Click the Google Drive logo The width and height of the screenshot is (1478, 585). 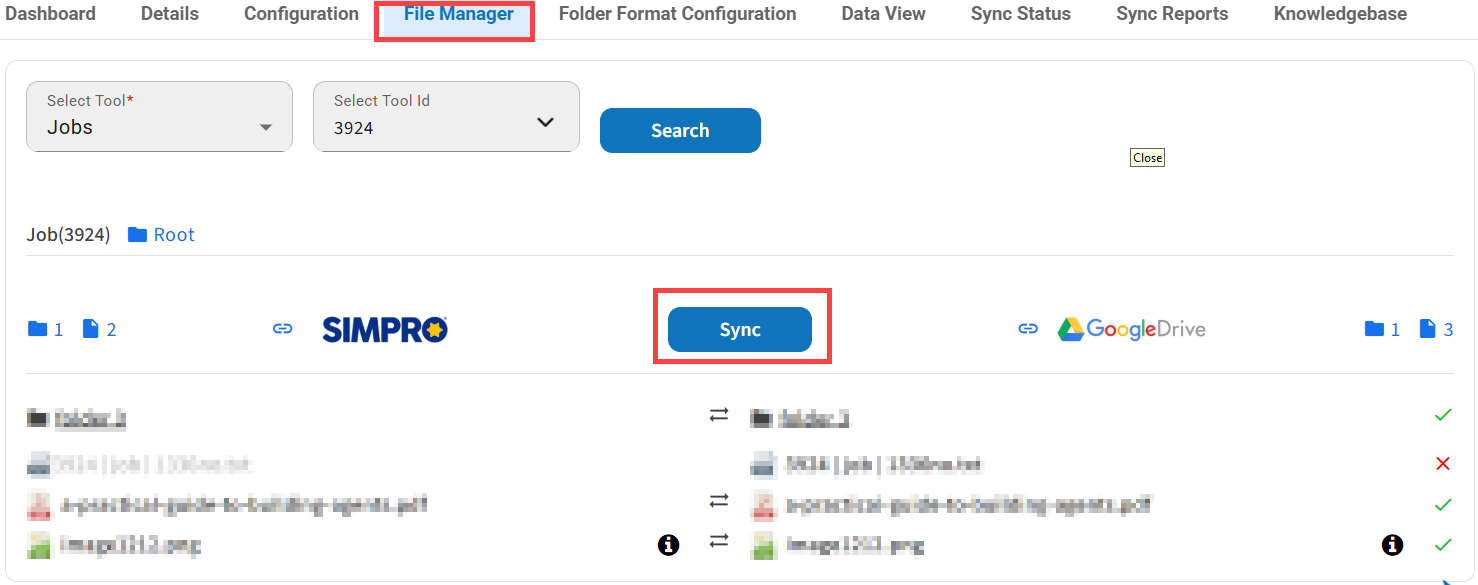coord(1131,329)
